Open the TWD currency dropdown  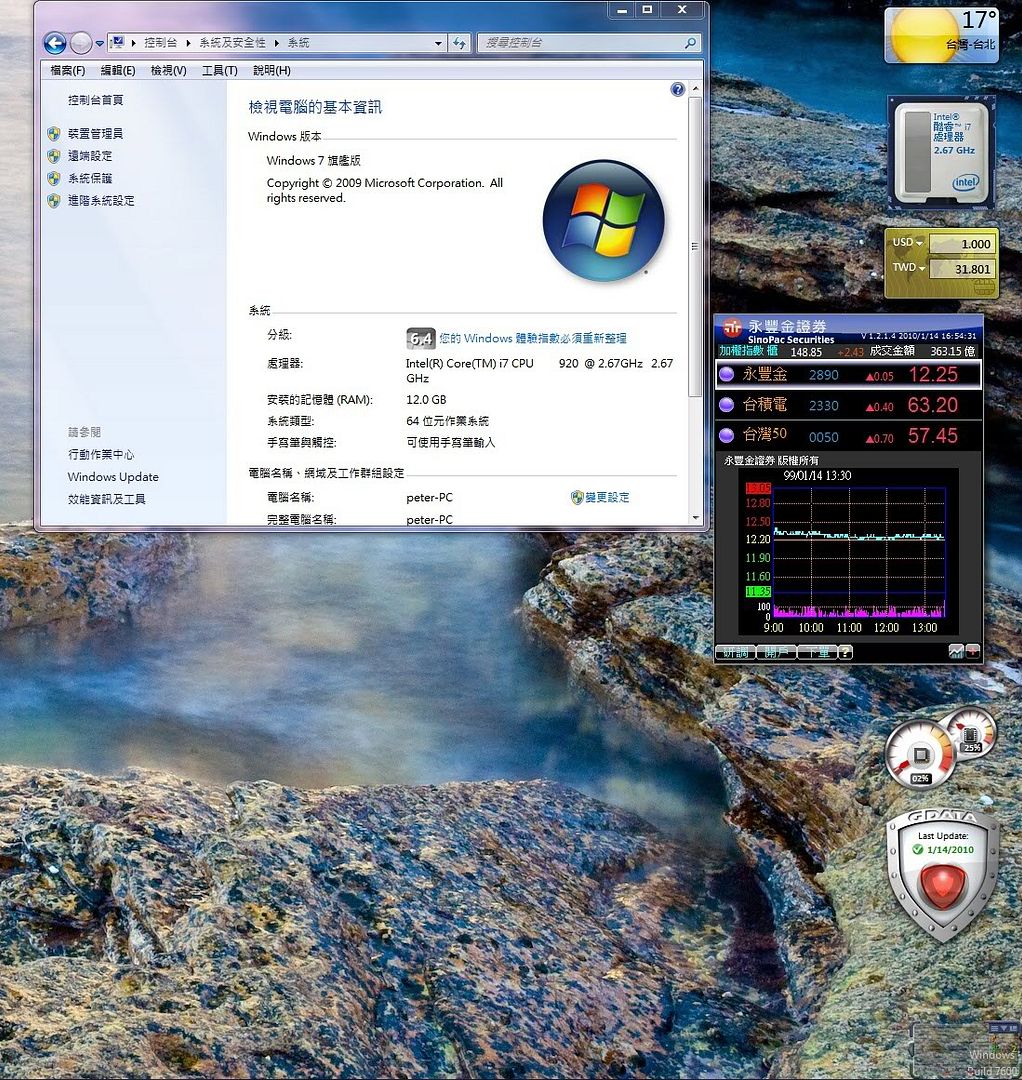(909, 267)
